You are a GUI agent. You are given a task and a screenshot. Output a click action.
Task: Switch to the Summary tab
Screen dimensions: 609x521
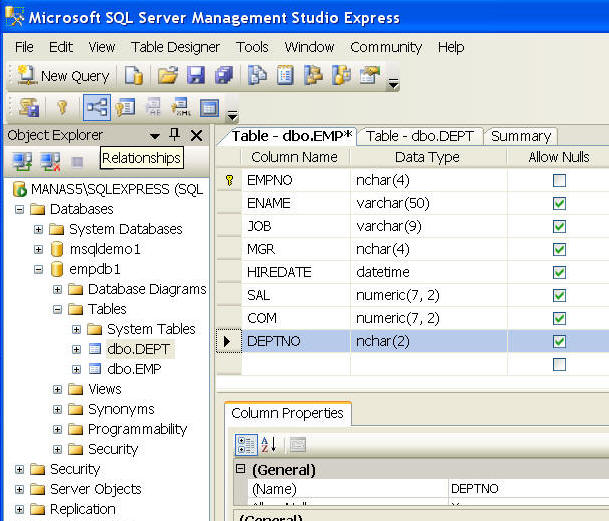521,136
